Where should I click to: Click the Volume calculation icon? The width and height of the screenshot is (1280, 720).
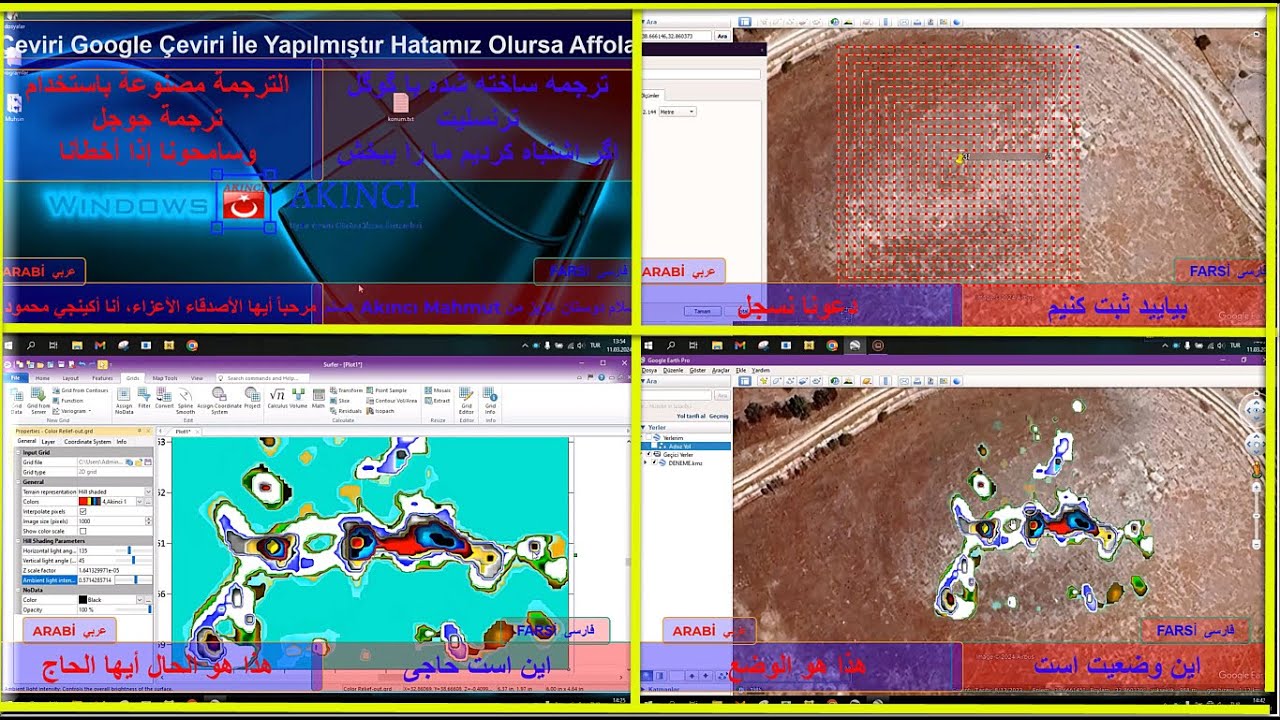tap(298, 396)
